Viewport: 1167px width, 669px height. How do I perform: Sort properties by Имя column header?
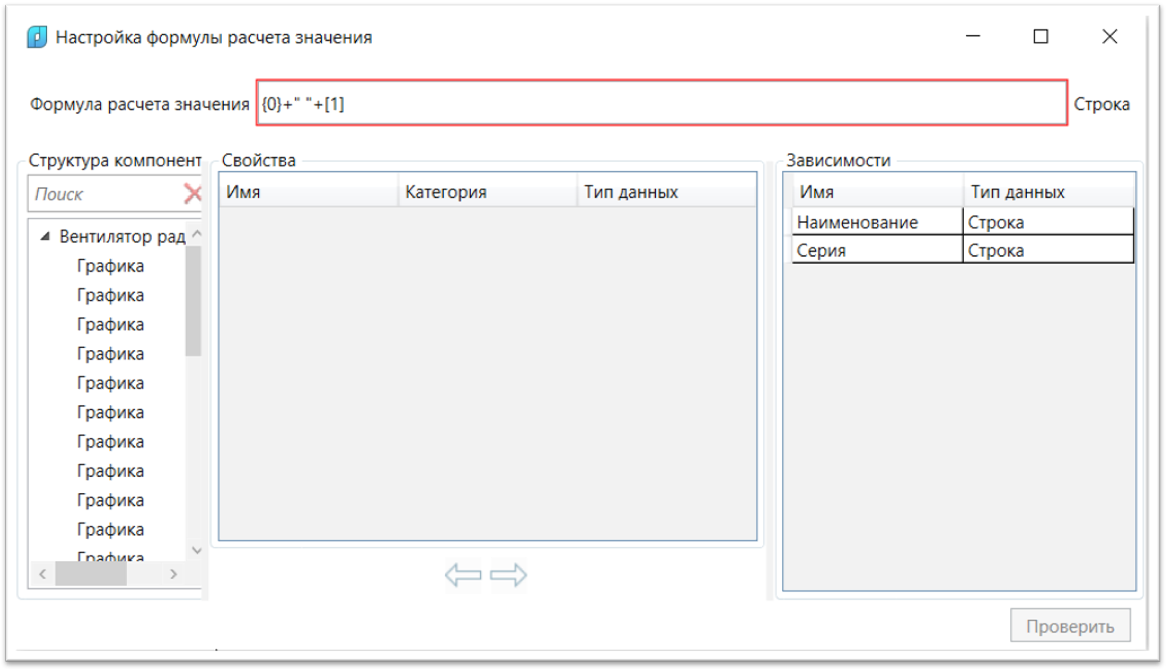point(308,192)
